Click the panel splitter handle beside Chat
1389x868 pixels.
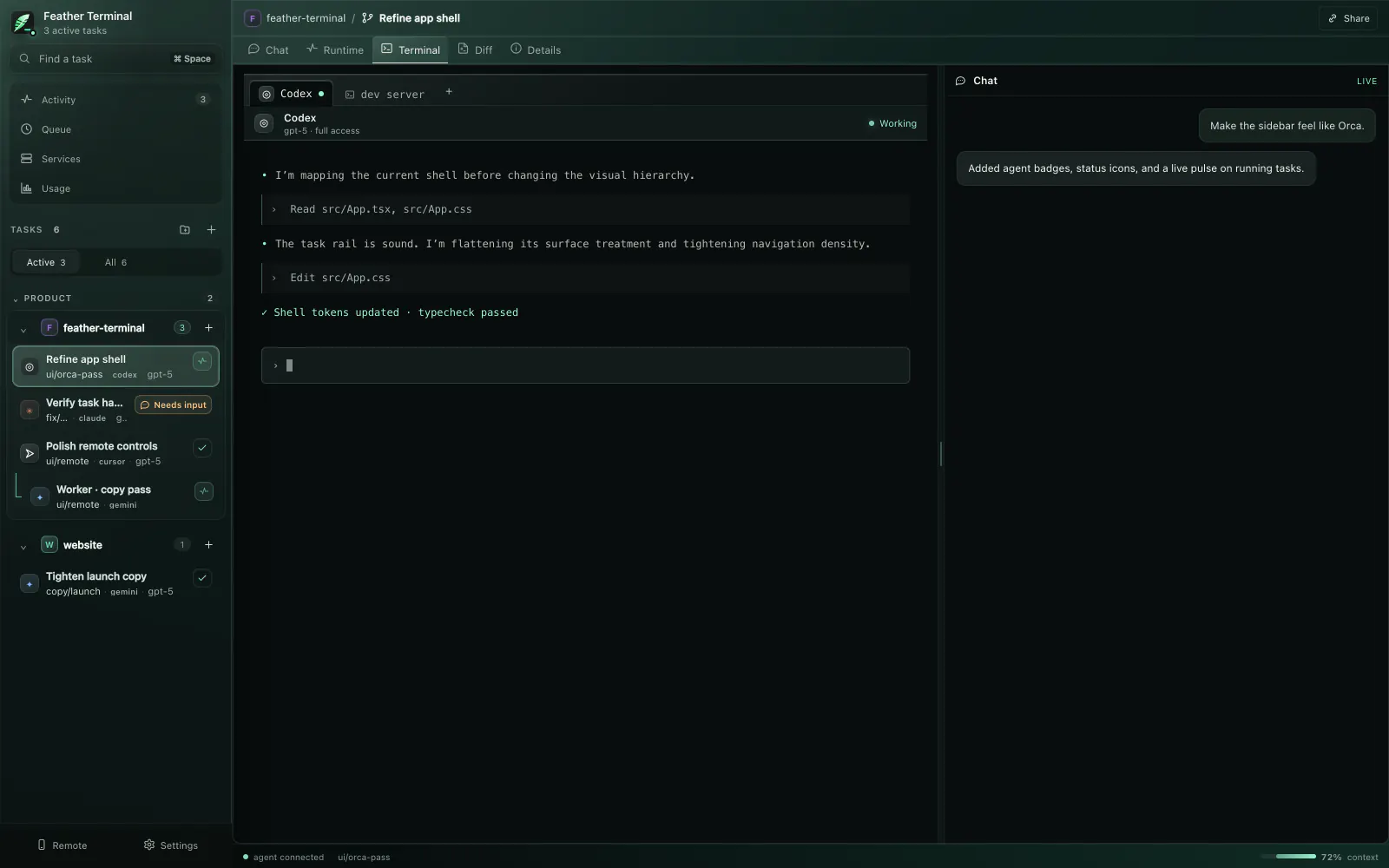click(941, 453)
